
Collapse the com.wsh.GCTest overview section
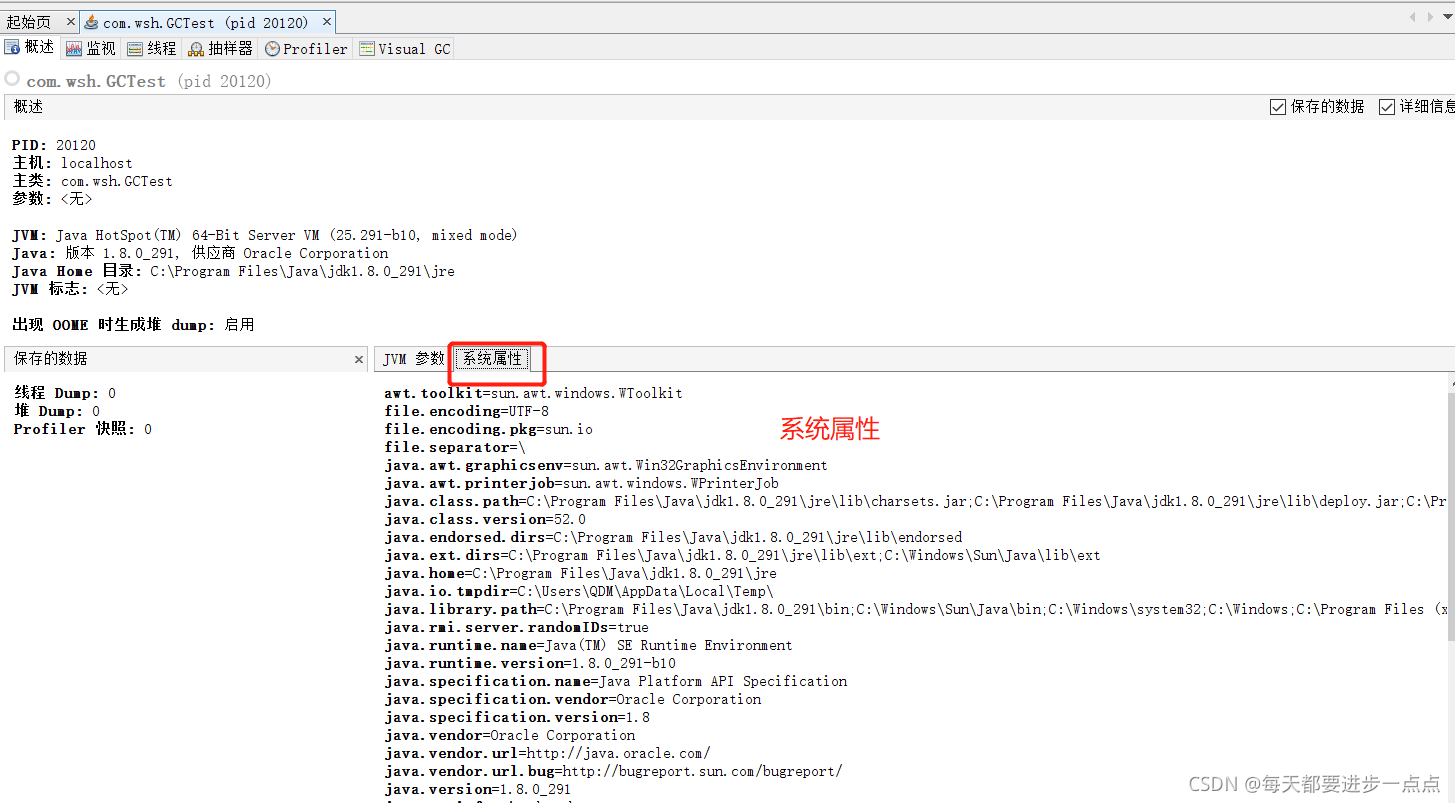click(12, 81)
